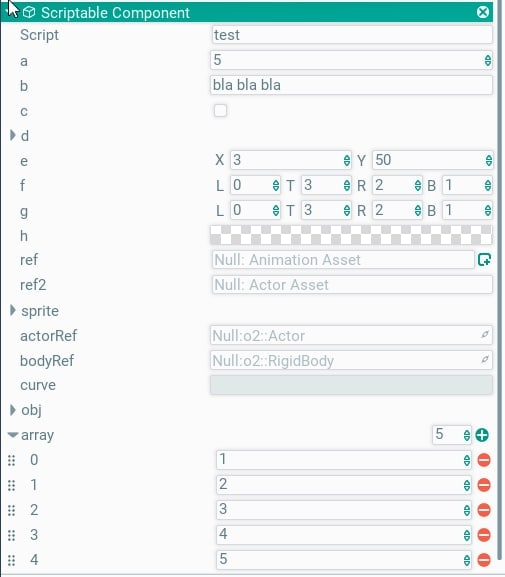
Task: Click the Script name field containing test
Action: point(352,35)
